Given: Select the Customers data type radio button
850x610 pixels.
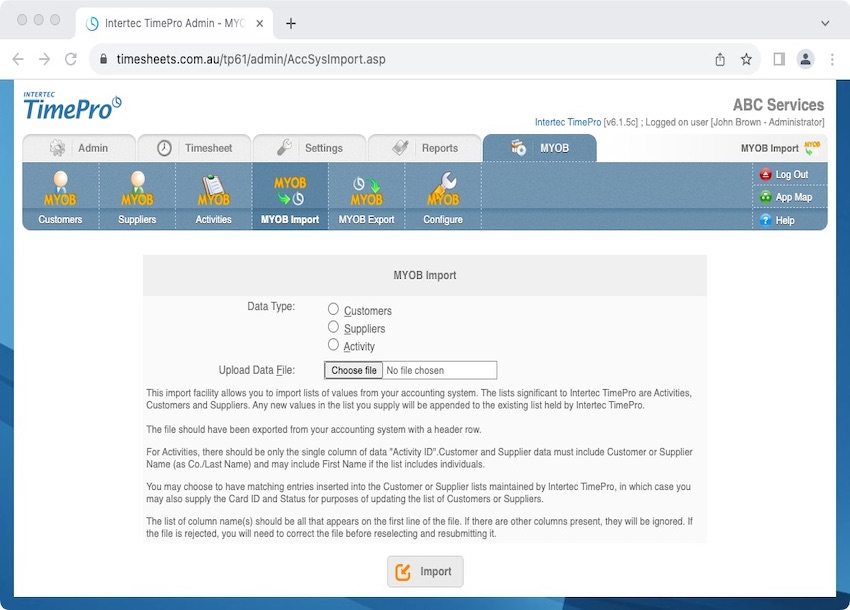Looking at the screenshot, I should pyautogui.click(x=333, y=309).
